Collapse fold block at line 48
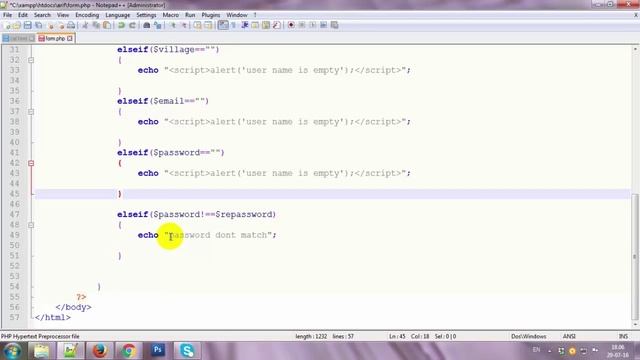The image size is (640, 360). click(31, 225)
